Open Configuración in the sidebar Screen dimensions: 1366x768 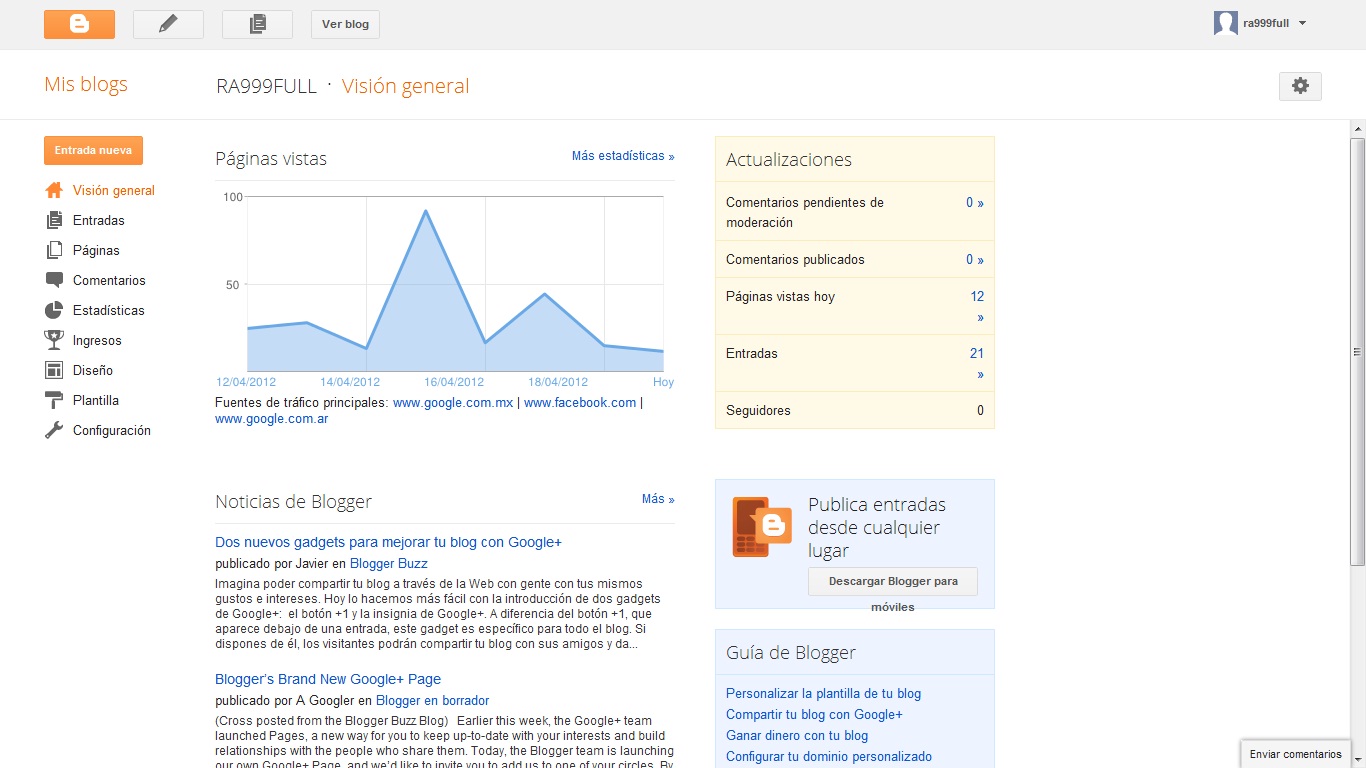click(x=112, y=430)
